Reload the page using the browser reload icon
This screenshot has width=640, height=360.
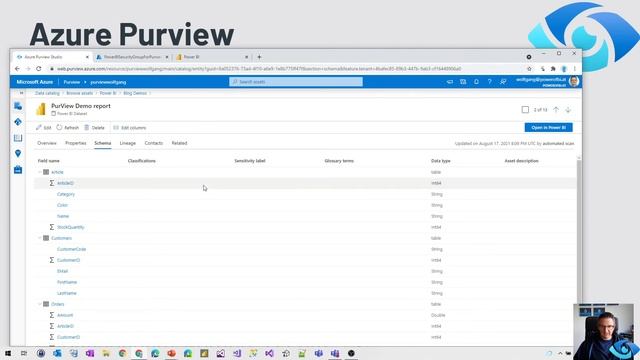pos(39,69)
